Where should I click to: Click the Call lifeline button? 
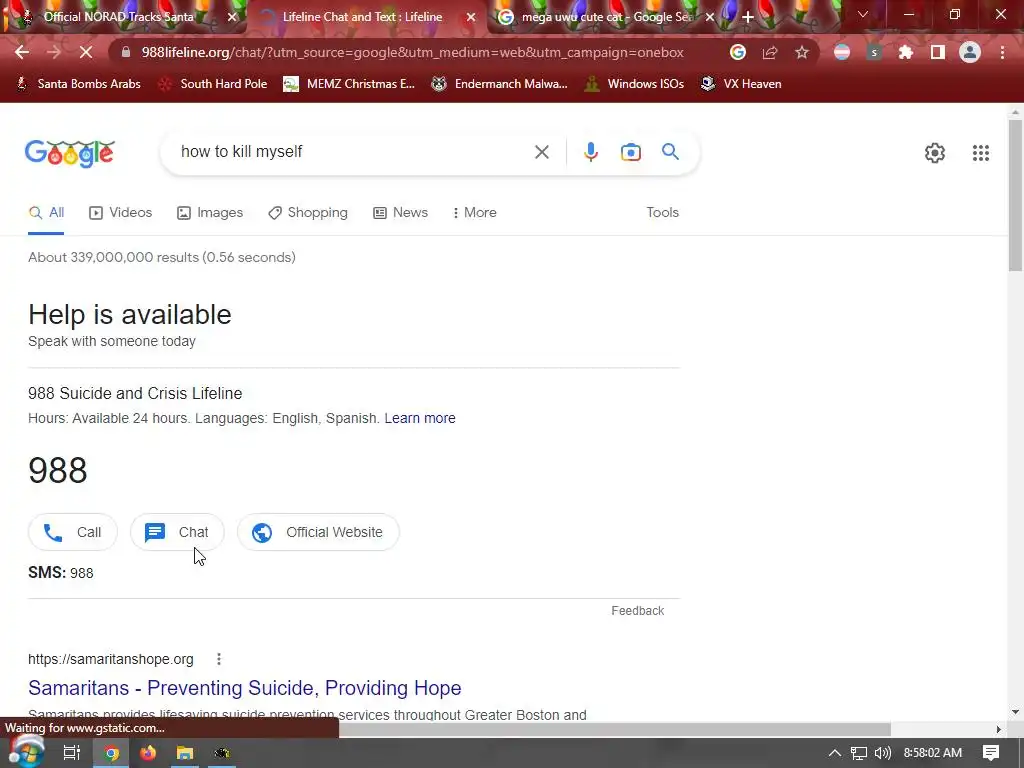(72, 532)
